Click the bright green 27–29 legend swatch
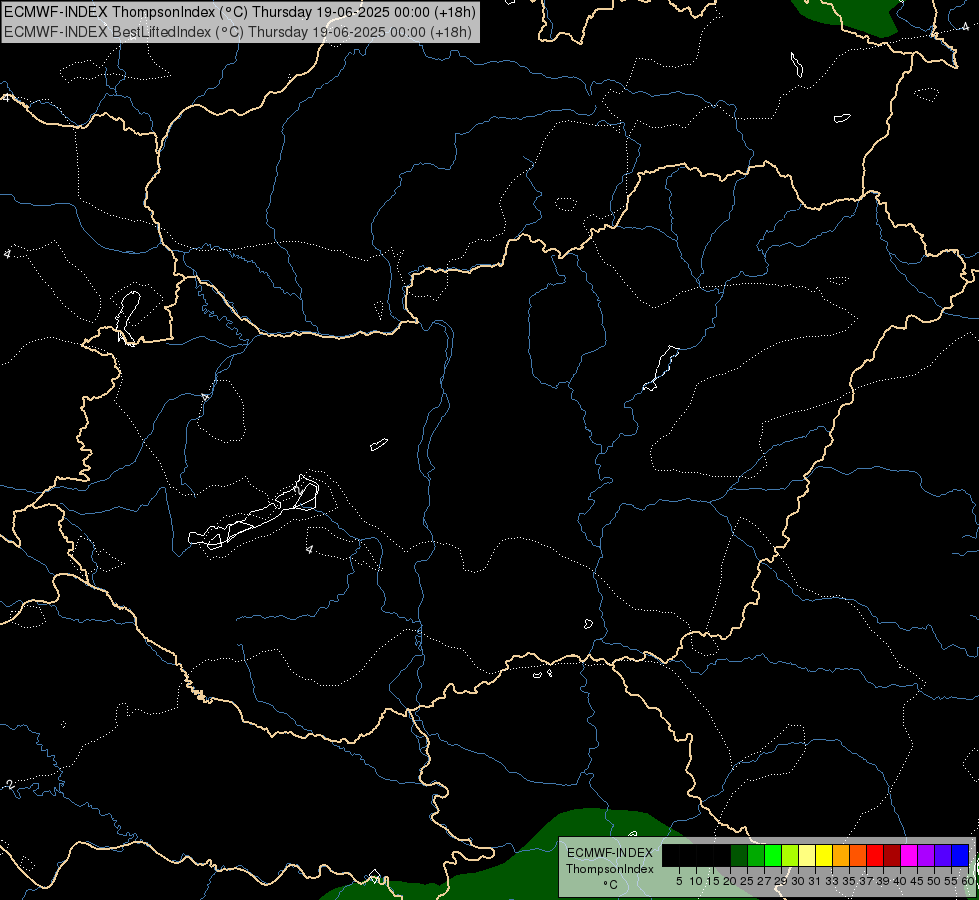Image resolution: width=979 pixels, height=900 pixels. [x=773, y=855]
